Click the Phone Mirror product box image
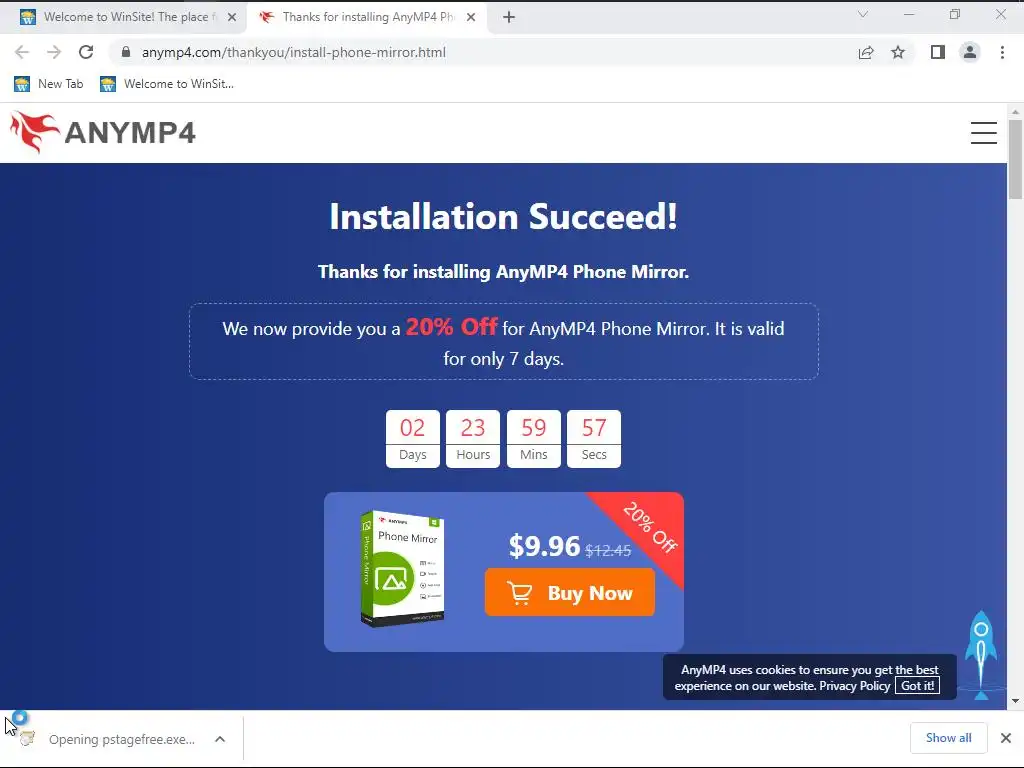The image size is (1024, 768). (402, 568)
